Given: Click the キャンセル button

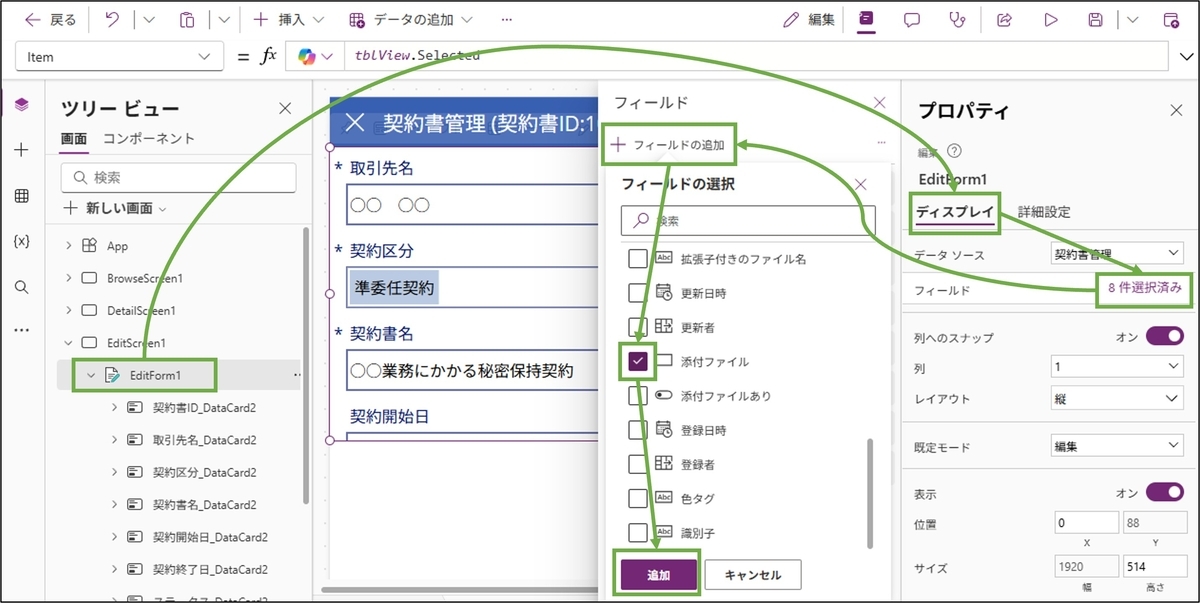Looking at the screenshot, I should click(752, 575).
